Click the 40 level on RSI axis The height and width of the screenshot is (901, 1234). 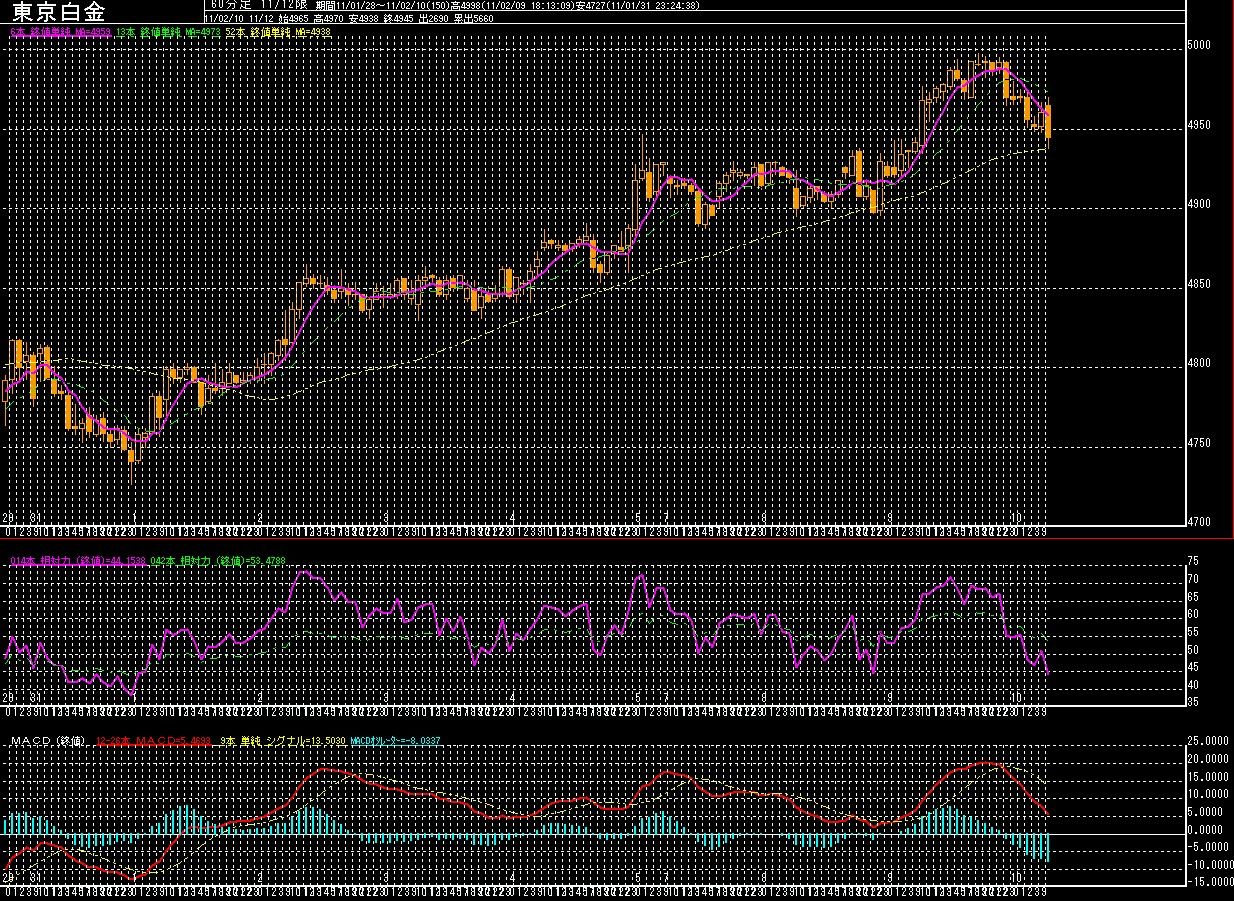1192,685
